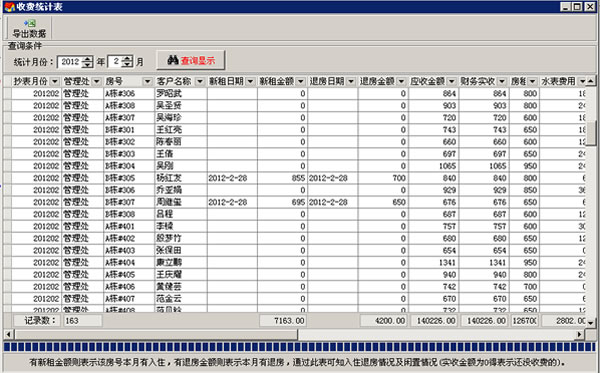The width and height of the screenshot is (600, 373).
Task: Select the row for 杨红友
Action: tap(295, 178)
